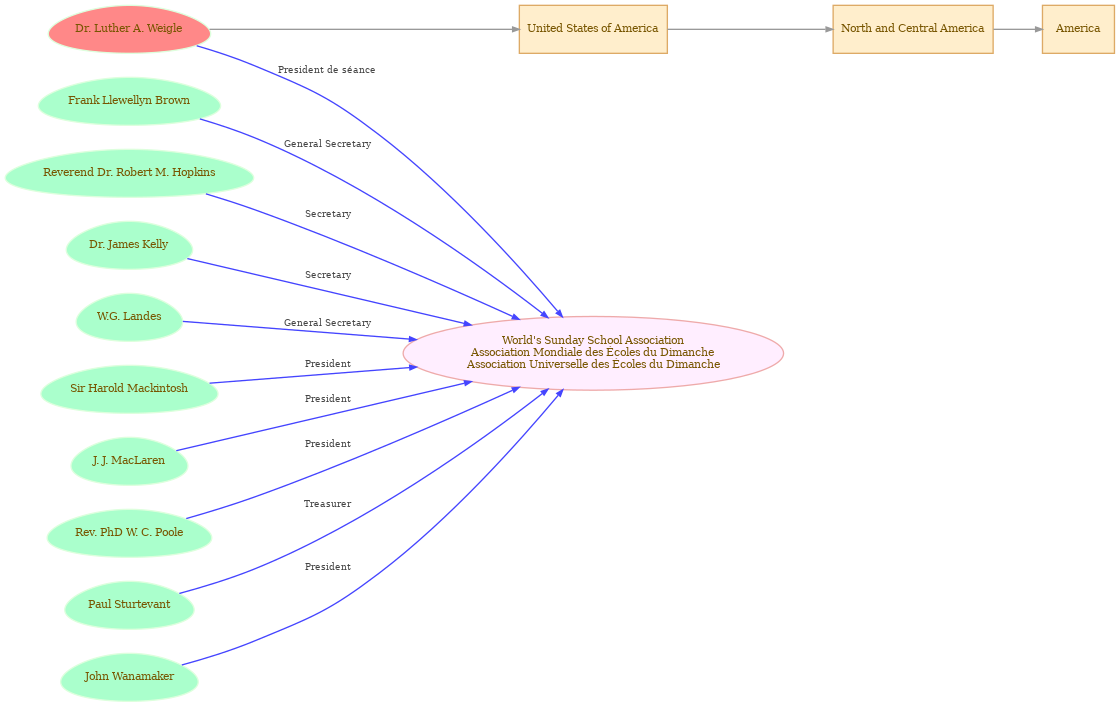Click the Dr. James Kelly node
1120x707 pixels.
point(129,246)
